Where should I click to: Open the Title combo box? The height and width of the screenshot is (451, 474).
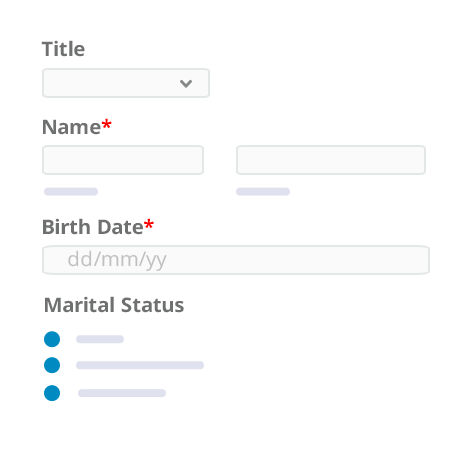(126, 83)
